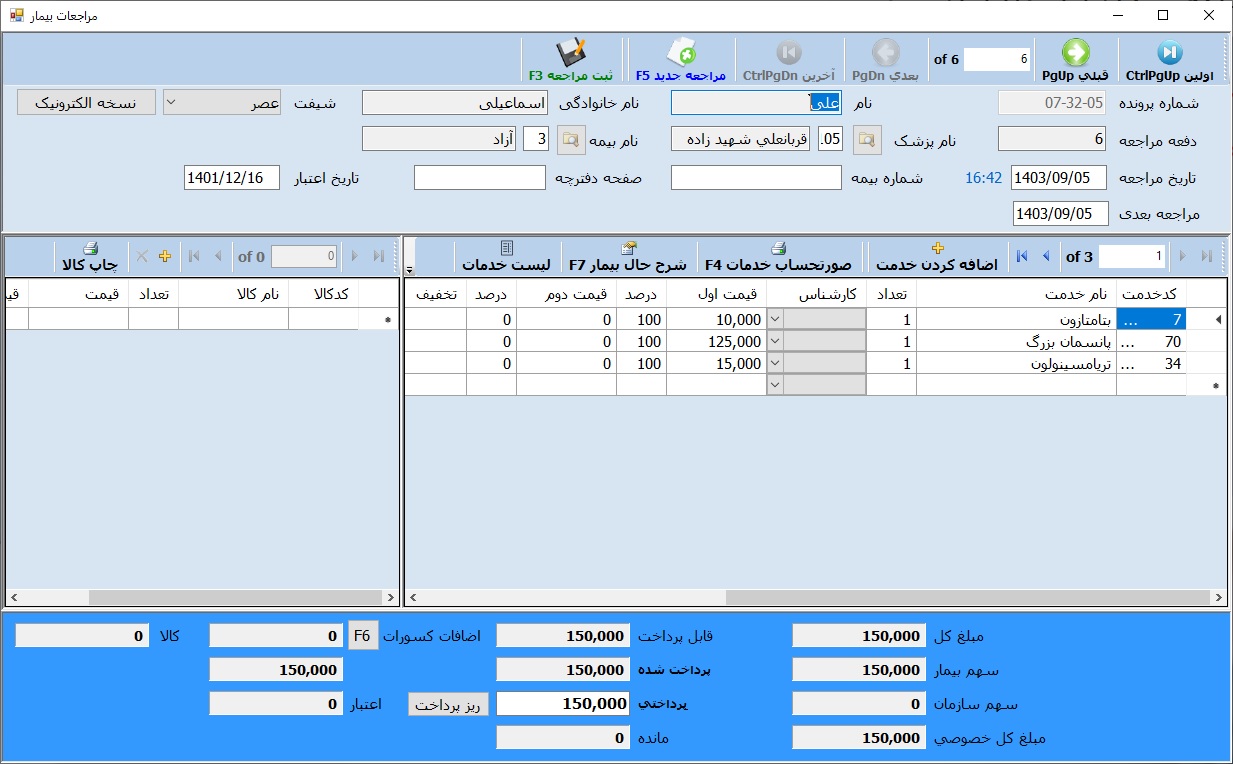
Task: Open the شیفت dropdown showing عصر
Action: point(222,103)
